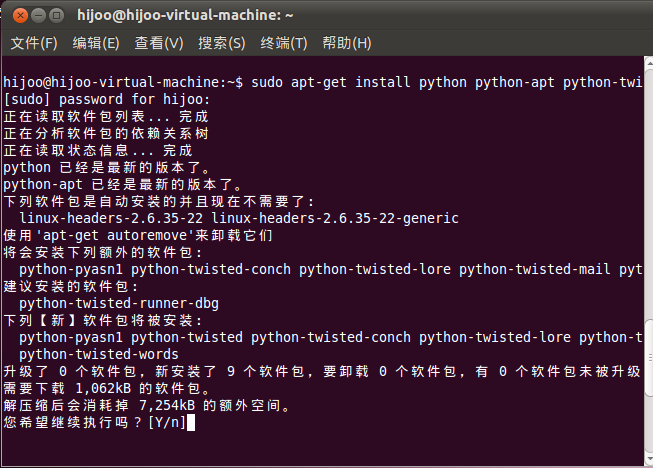Open the 搜索(S) menu
Image resolution: width=653 pixels, height=468 pixels.
tap(222, 43)
